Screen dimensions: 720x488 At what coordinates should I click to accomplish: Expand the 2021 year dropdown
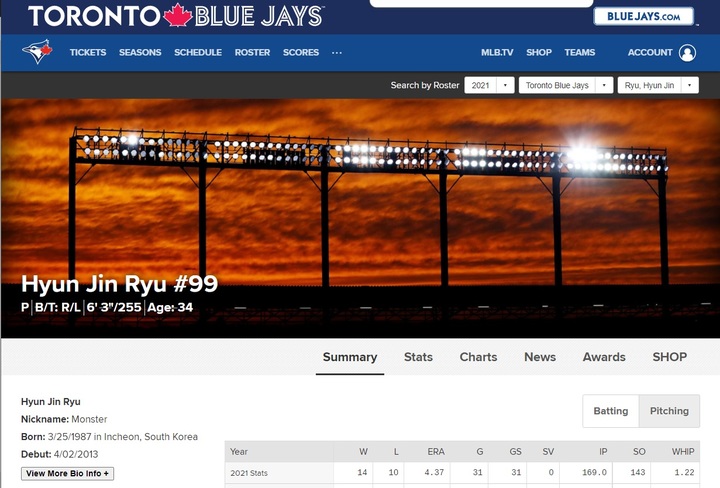pos(489,85)
